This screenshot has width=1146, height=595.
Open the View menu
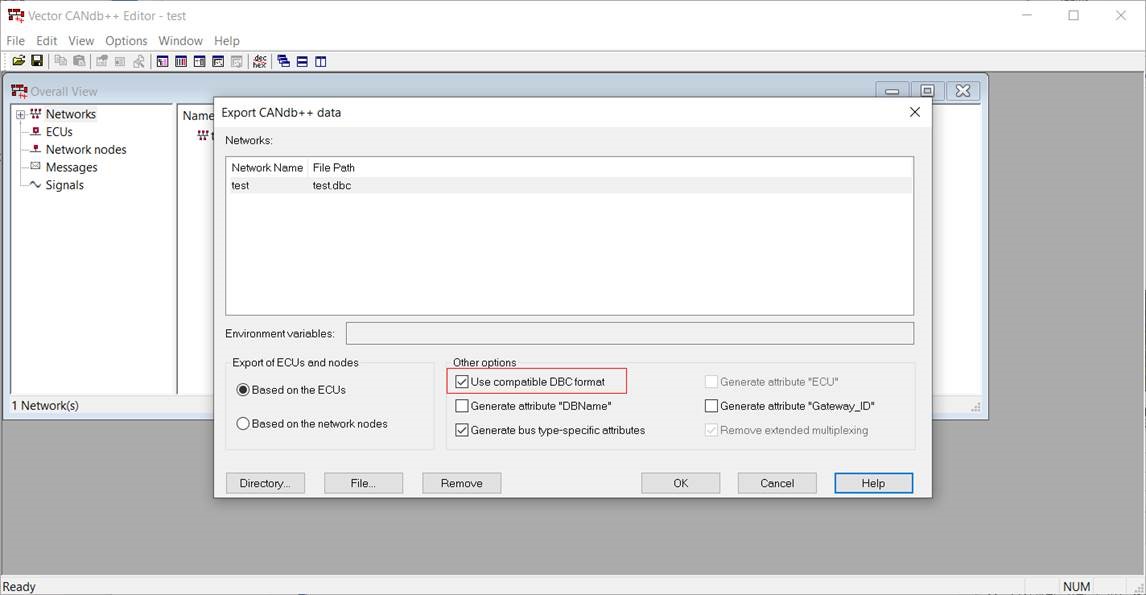tap(81, 41)
